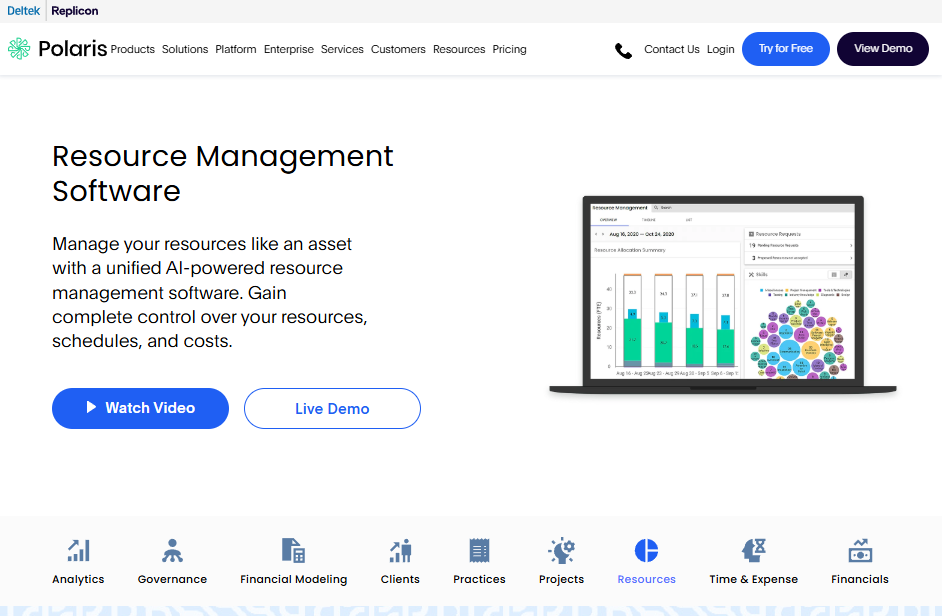Viewport: 942px width, 616px height.
Task: Click the Clients icon
Action: point(400,550)
